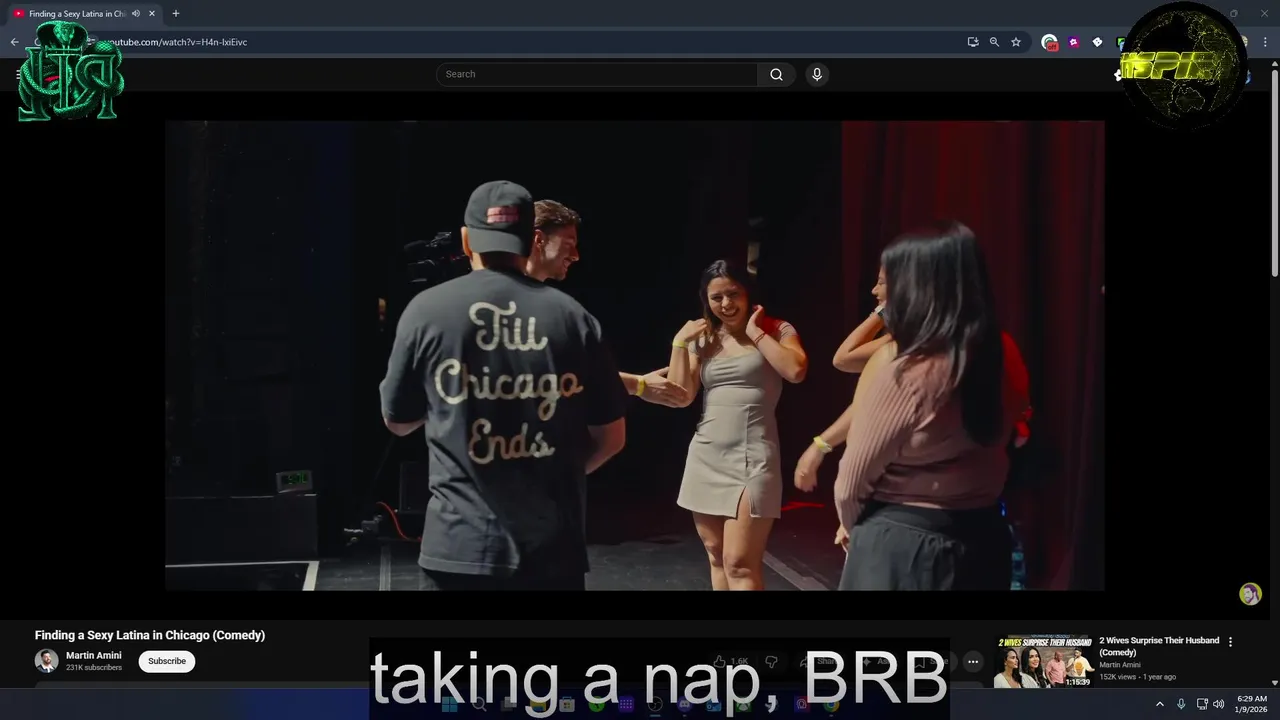Click into the YouTube search field

(x=597, y=74)
